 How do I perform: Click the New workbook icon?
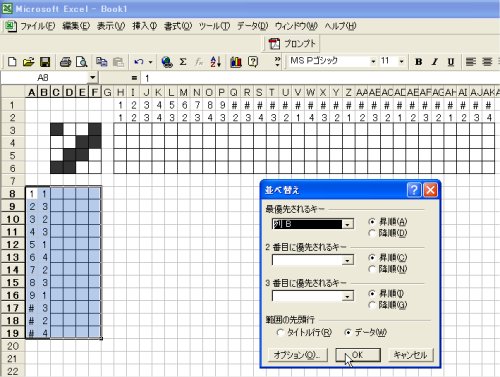12,62
